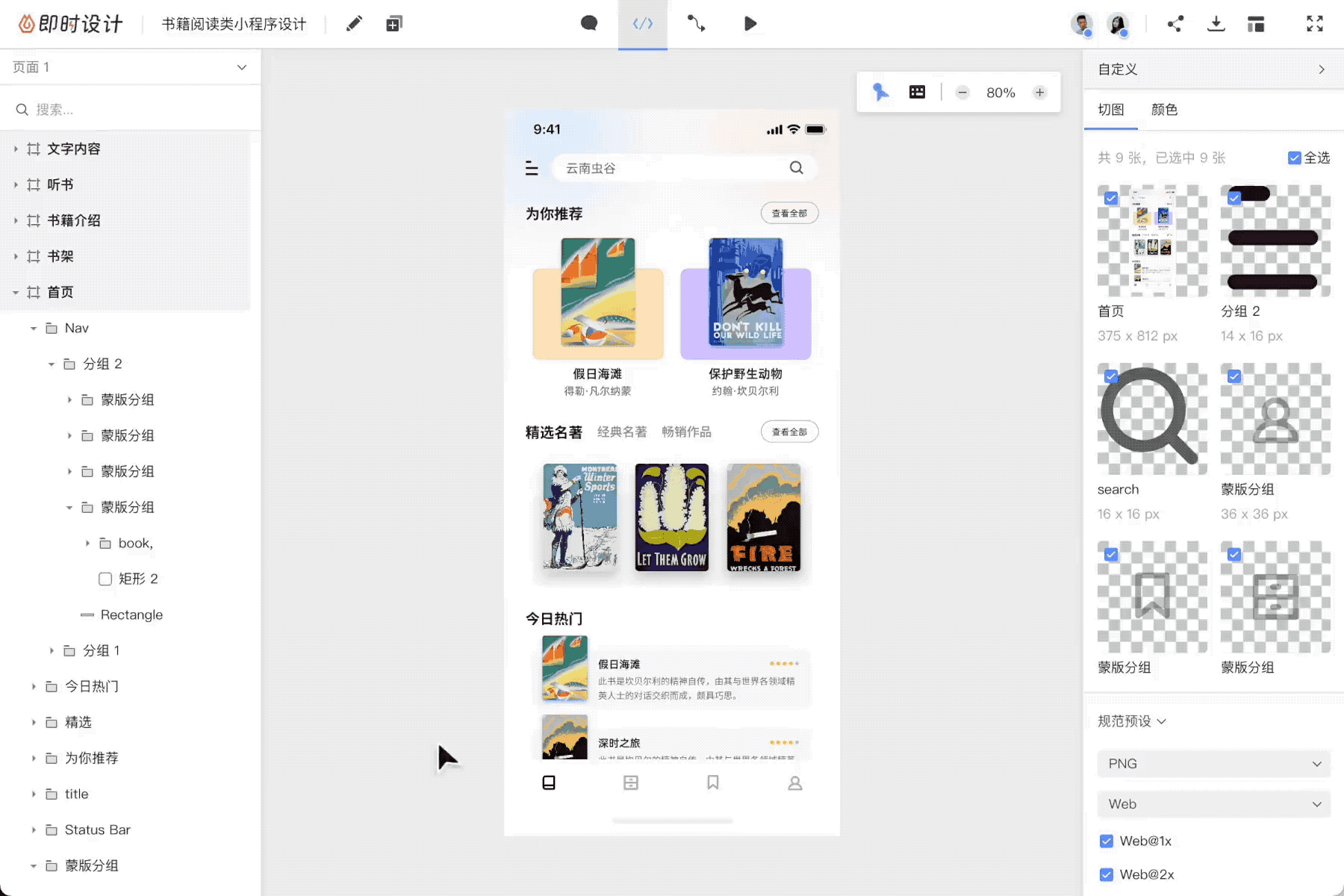Viewport: 1344px width, 896px height.
Task: Select the pencil edit mode icon
Action: coord(354,24)
